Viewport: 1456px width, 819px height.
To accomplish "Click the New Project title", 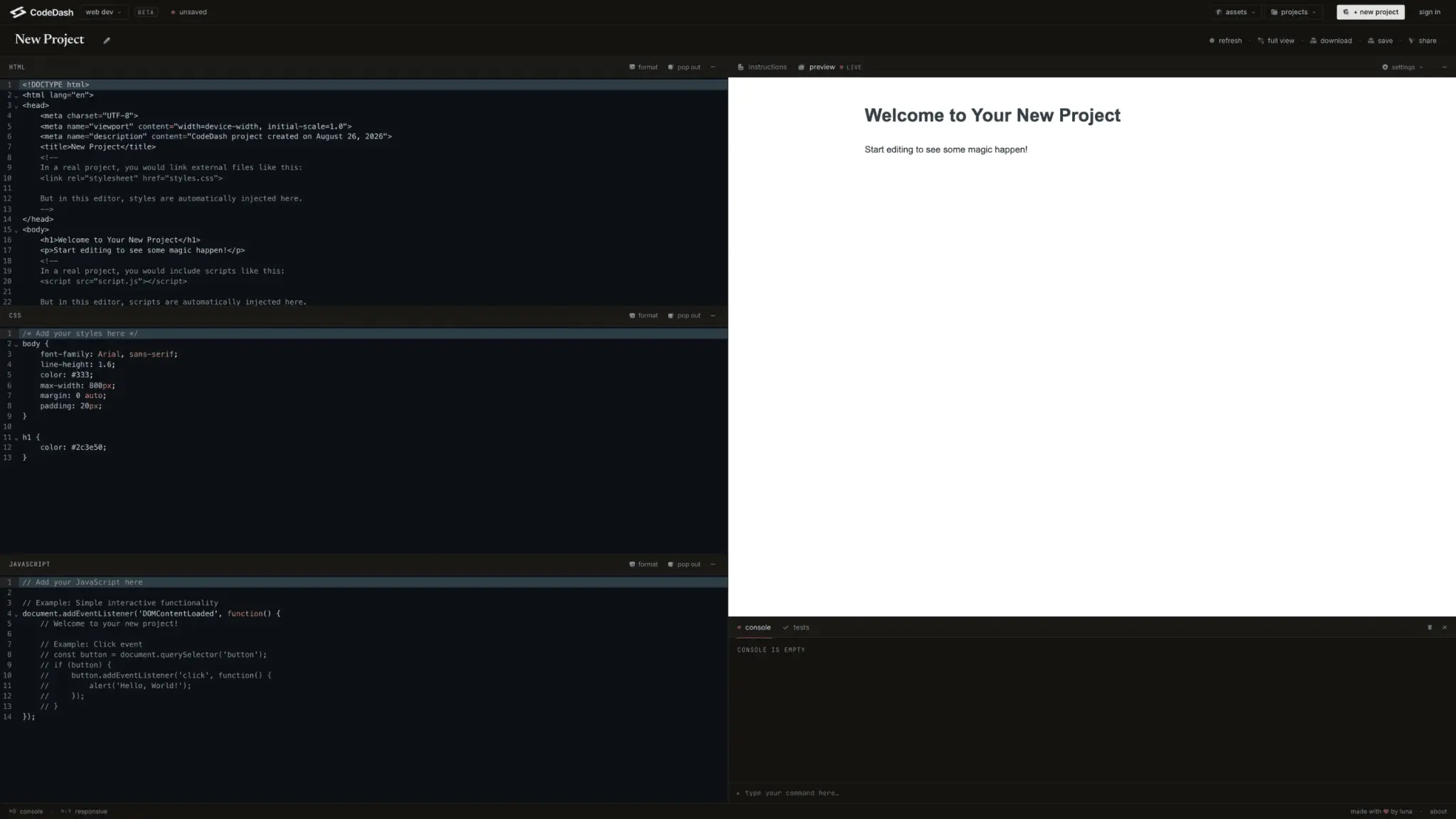I will tap(49, 40).
